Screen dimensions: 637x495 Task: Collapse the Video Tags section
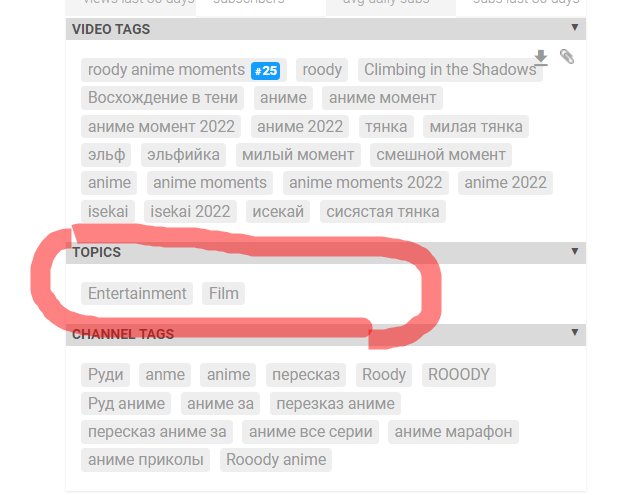pos(574,27)
